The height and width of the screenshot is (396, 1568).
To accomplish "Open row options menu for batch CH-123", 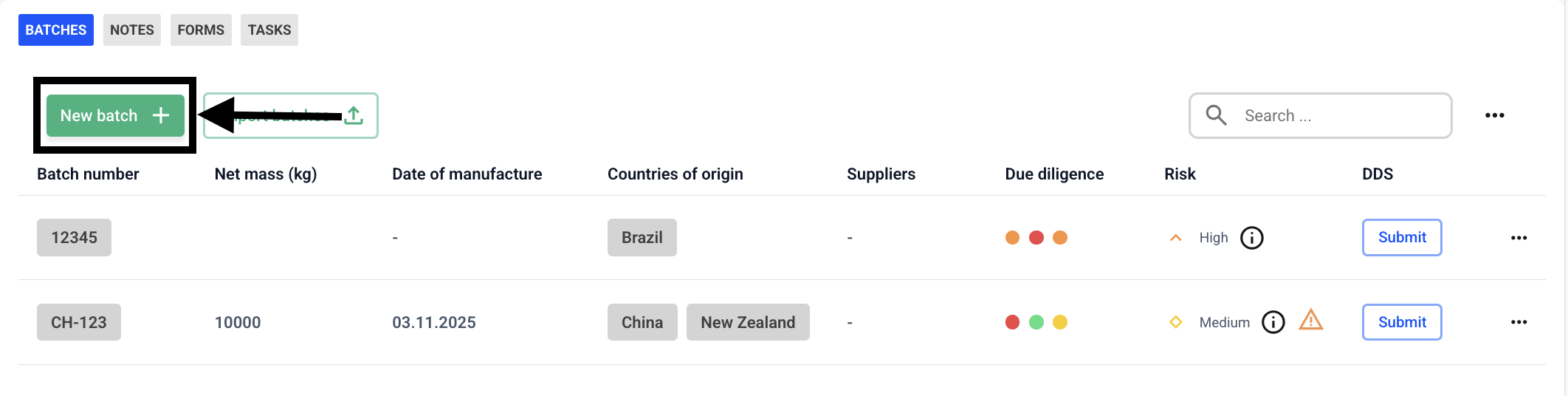I will point(1519,322).
